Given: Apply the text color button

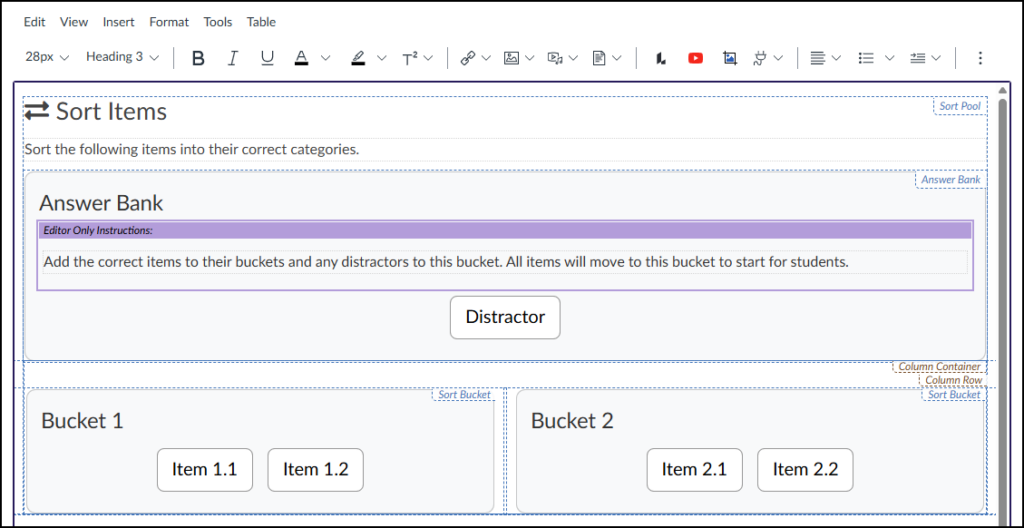Looking at the screenshot, I should click(x=301, y=58).
